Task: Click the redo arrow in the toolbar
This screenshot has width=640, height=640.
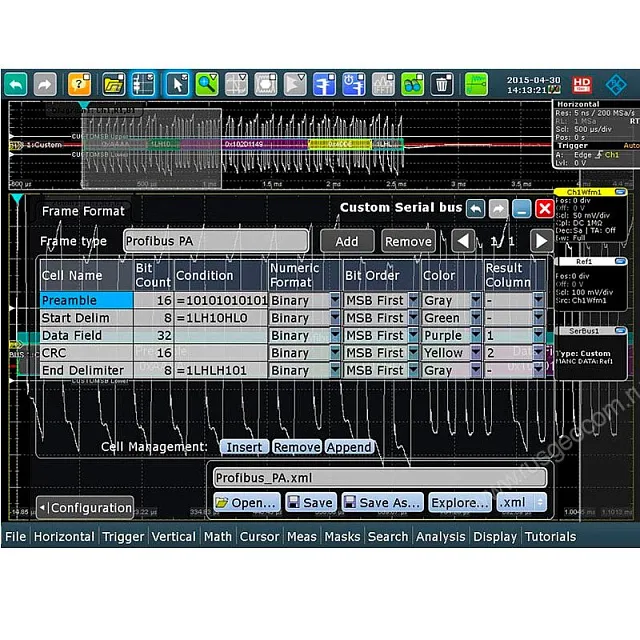Action: click(45, 84)
